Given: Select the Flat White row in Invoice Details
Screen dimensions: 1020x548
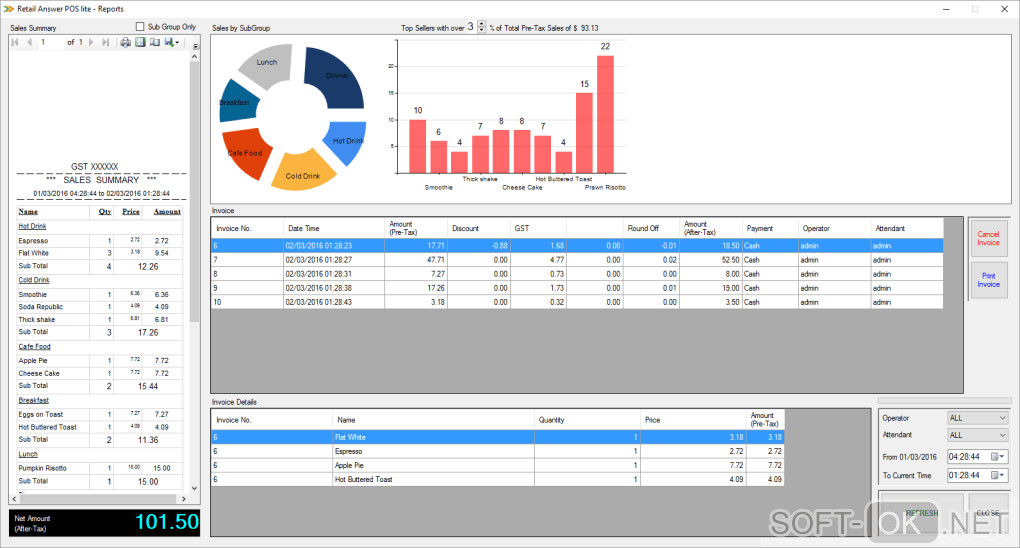Looking at the screenshot, I should pos(498,437).
